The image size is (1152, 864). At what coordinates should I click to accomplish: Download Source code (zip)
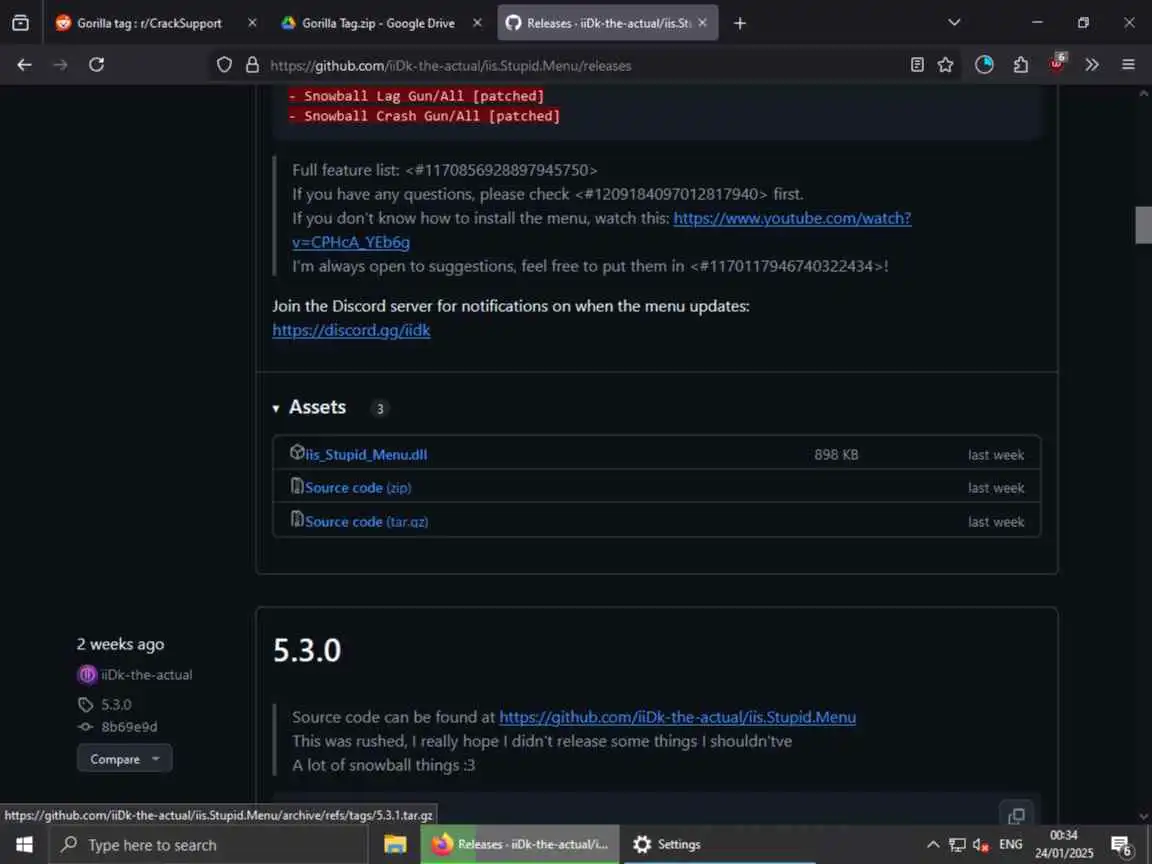click(x=358, y=488)
